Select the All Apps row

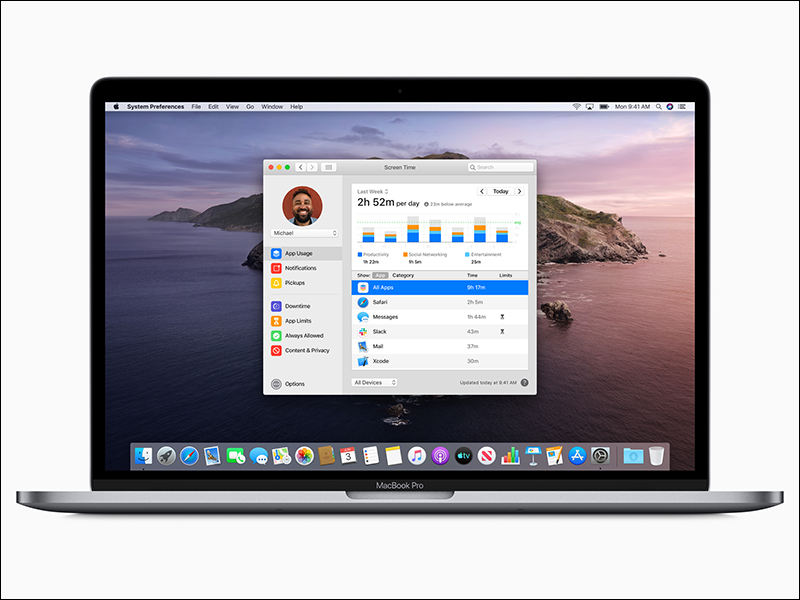point(440,287)
